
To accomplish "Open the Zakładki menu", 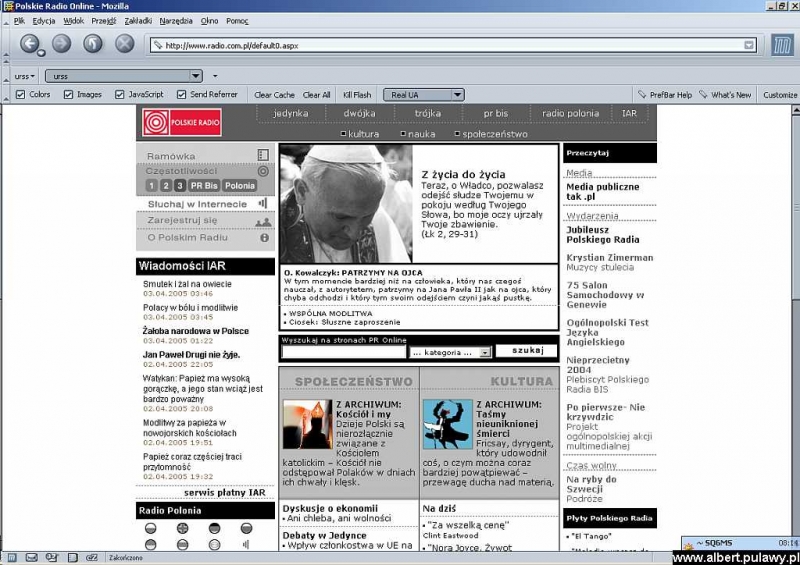I will pyautogui.click(x=138, y=20).
